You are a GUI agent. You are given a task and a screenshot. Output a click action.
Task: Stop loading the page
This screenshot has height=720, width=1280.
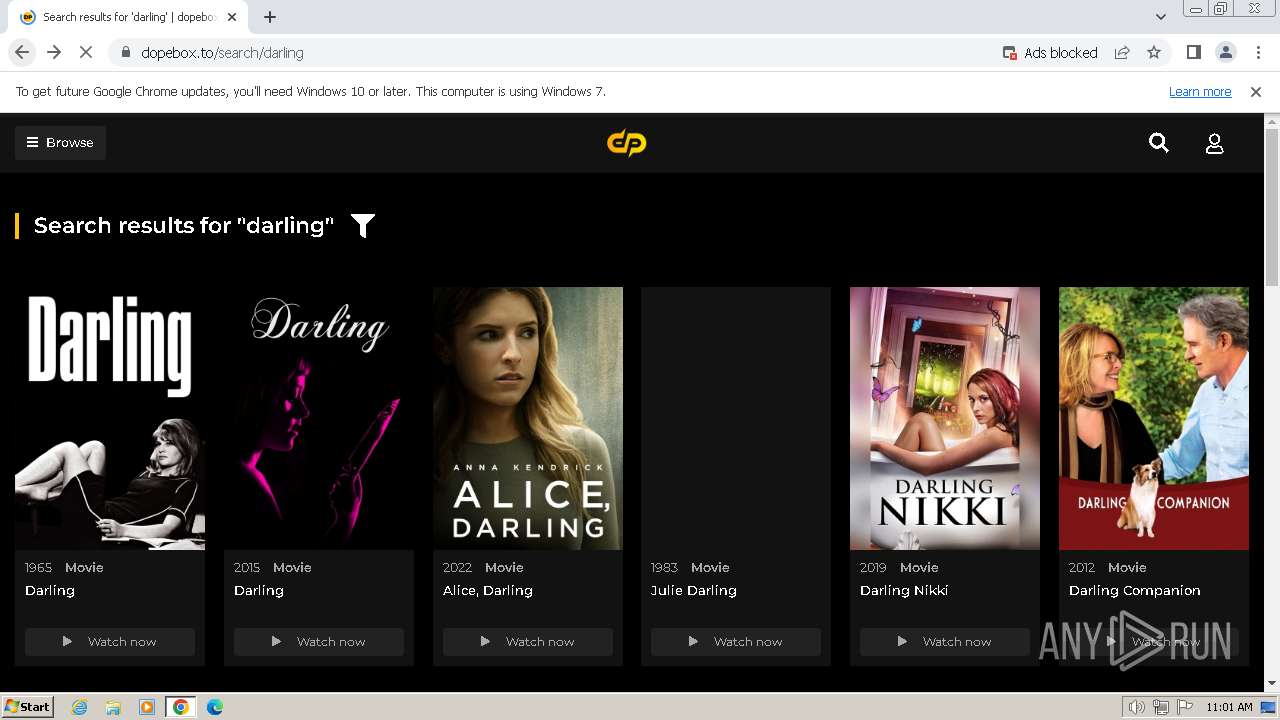86,52
